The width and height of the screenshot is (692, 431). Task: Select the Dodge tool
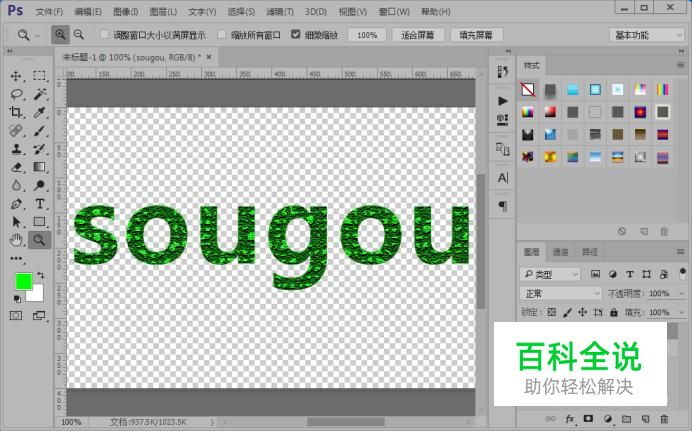click(39, 185)
